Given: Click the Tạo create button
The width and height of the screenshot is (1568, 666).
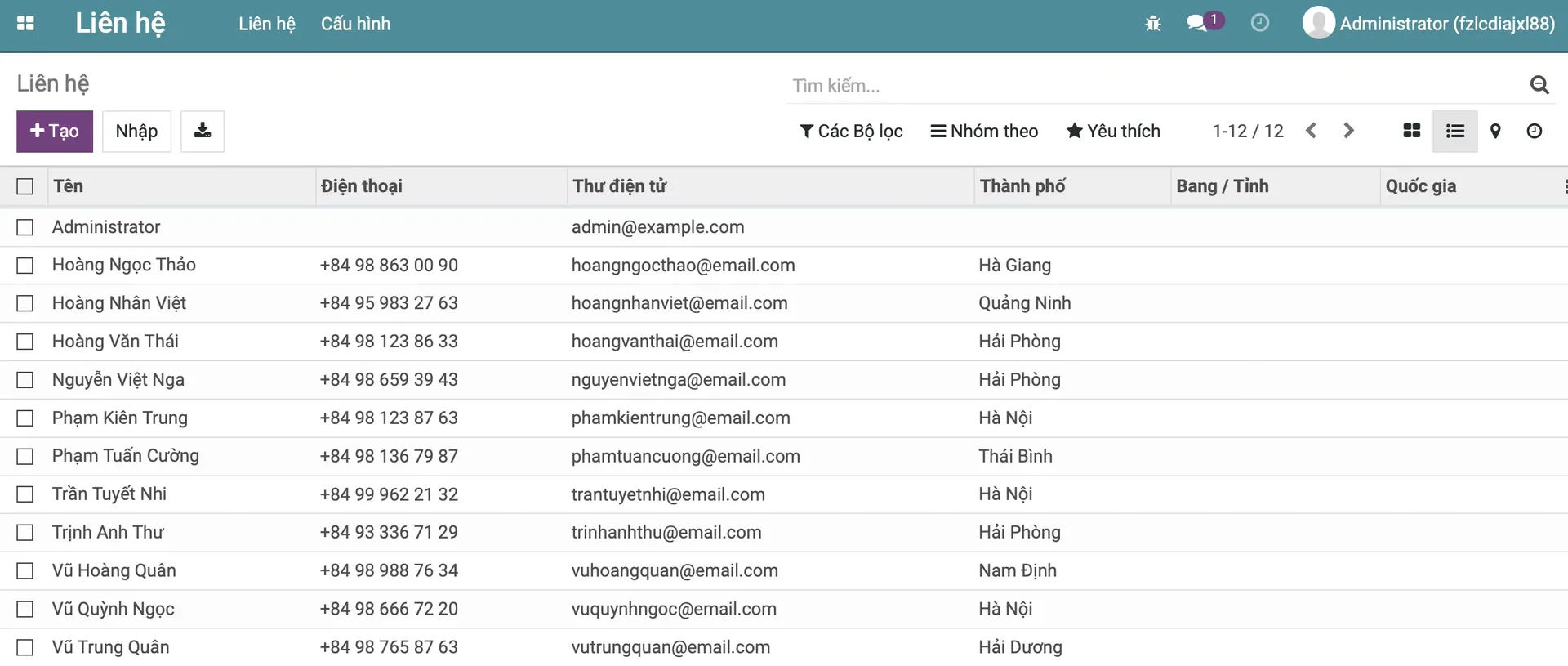Looking at the screenshot, I should coord(55,131).
